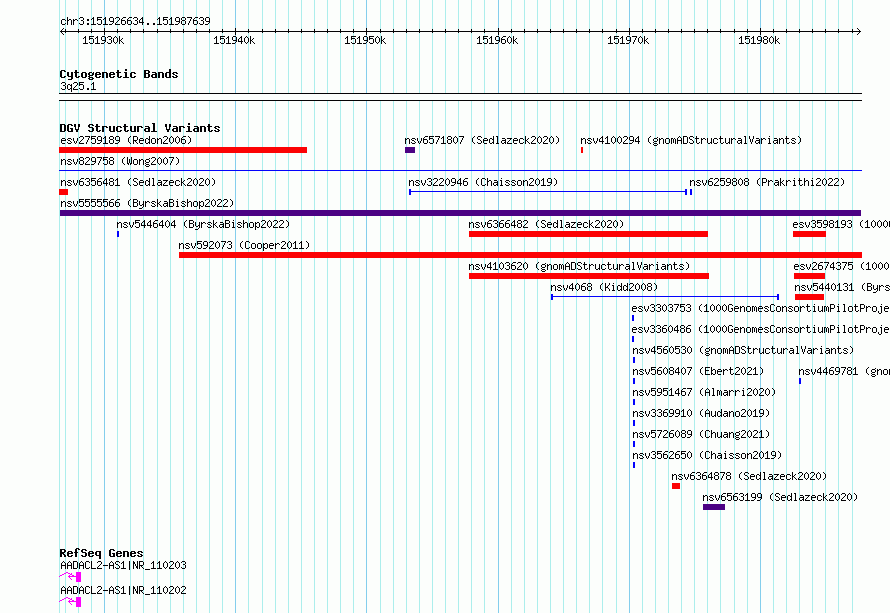The width and height of the screenshot is (890, 613).
Task: Select the 3q25.1 cytogenetic band
Action: [x=460, y=97]
